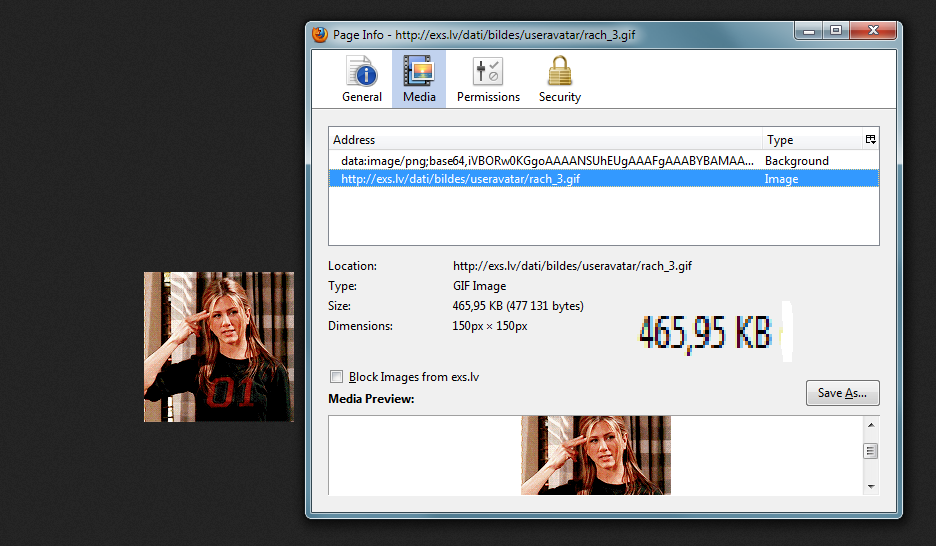Click the Firefox logo in the title bar
This screenshot has width=936, height=546.
pos(320,34)
